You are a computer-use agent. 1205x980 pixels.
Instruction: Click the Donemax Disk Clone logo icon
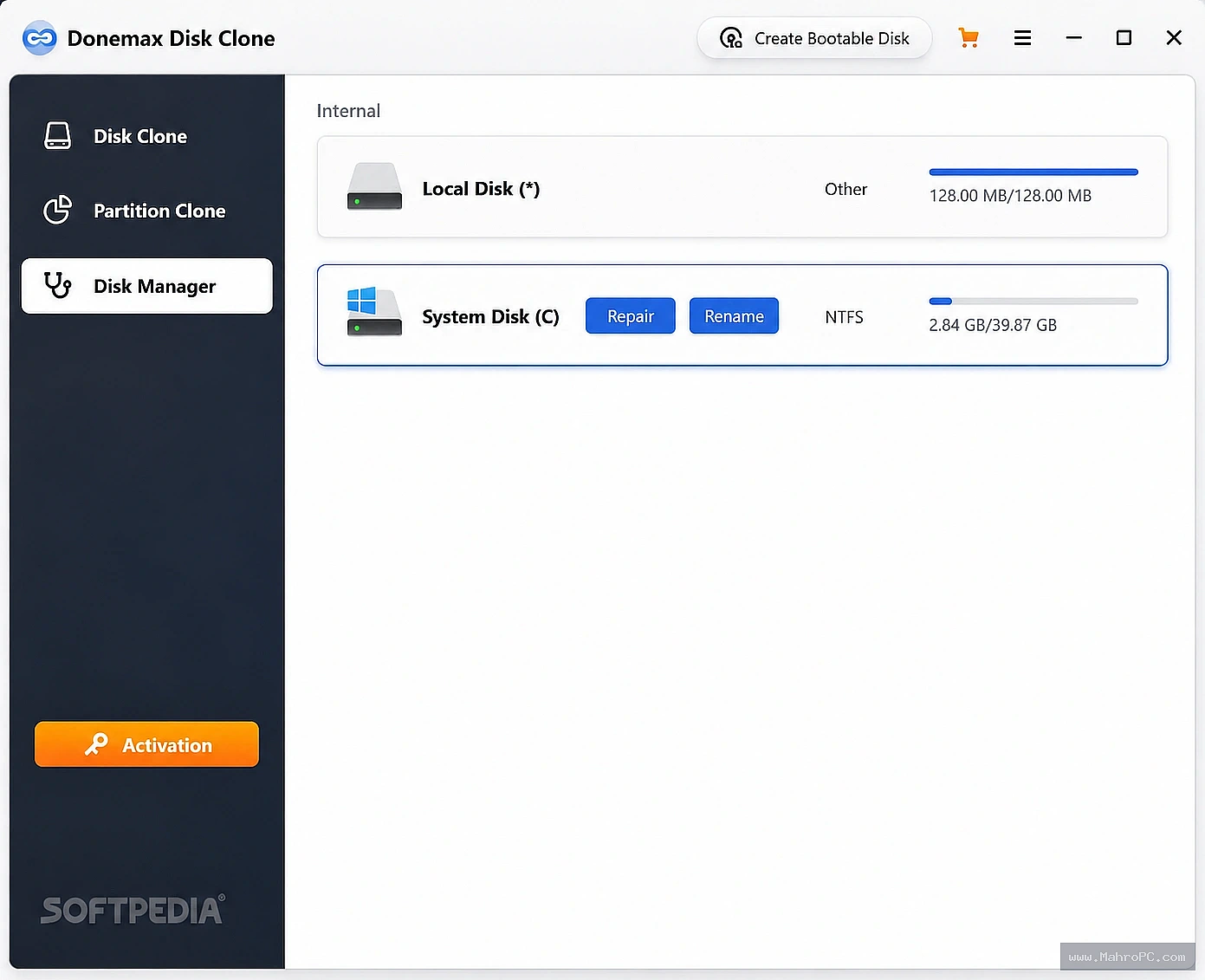coord(39,38)
